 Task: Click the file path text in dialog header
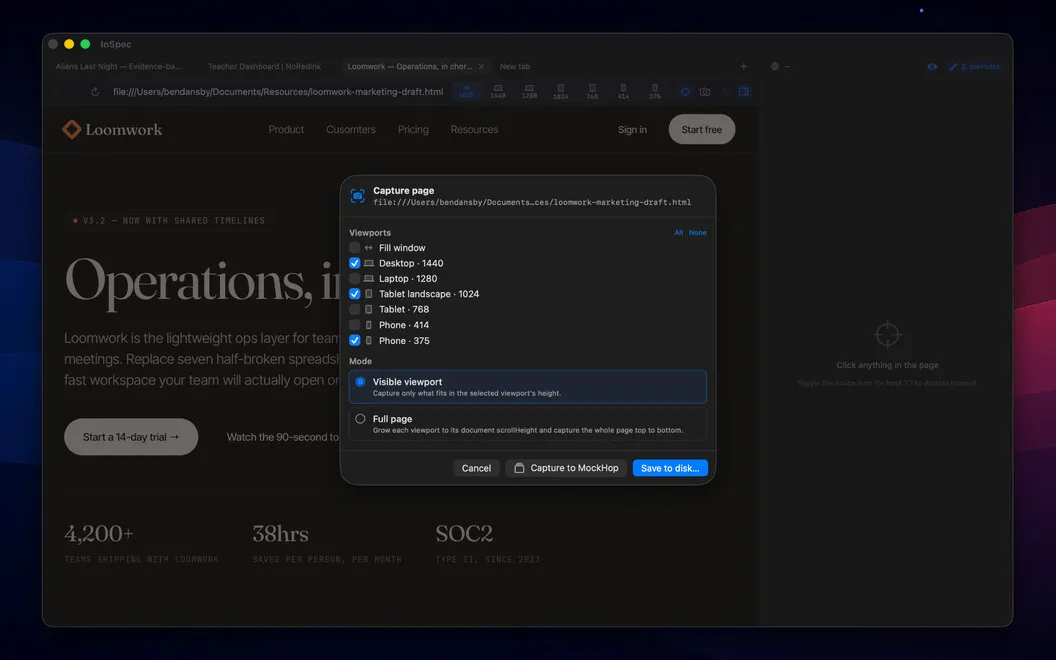click(x=532, y=202)
